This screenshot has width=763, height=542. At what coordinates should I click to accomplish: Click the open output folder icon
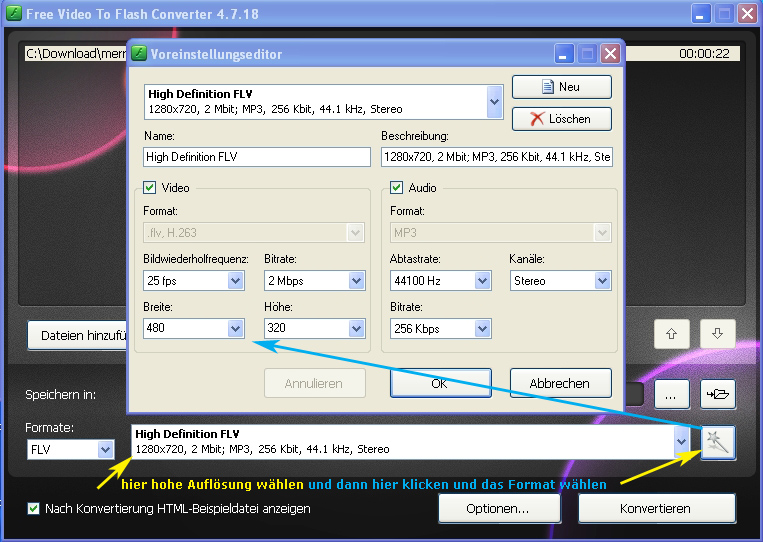pos(718,394)
